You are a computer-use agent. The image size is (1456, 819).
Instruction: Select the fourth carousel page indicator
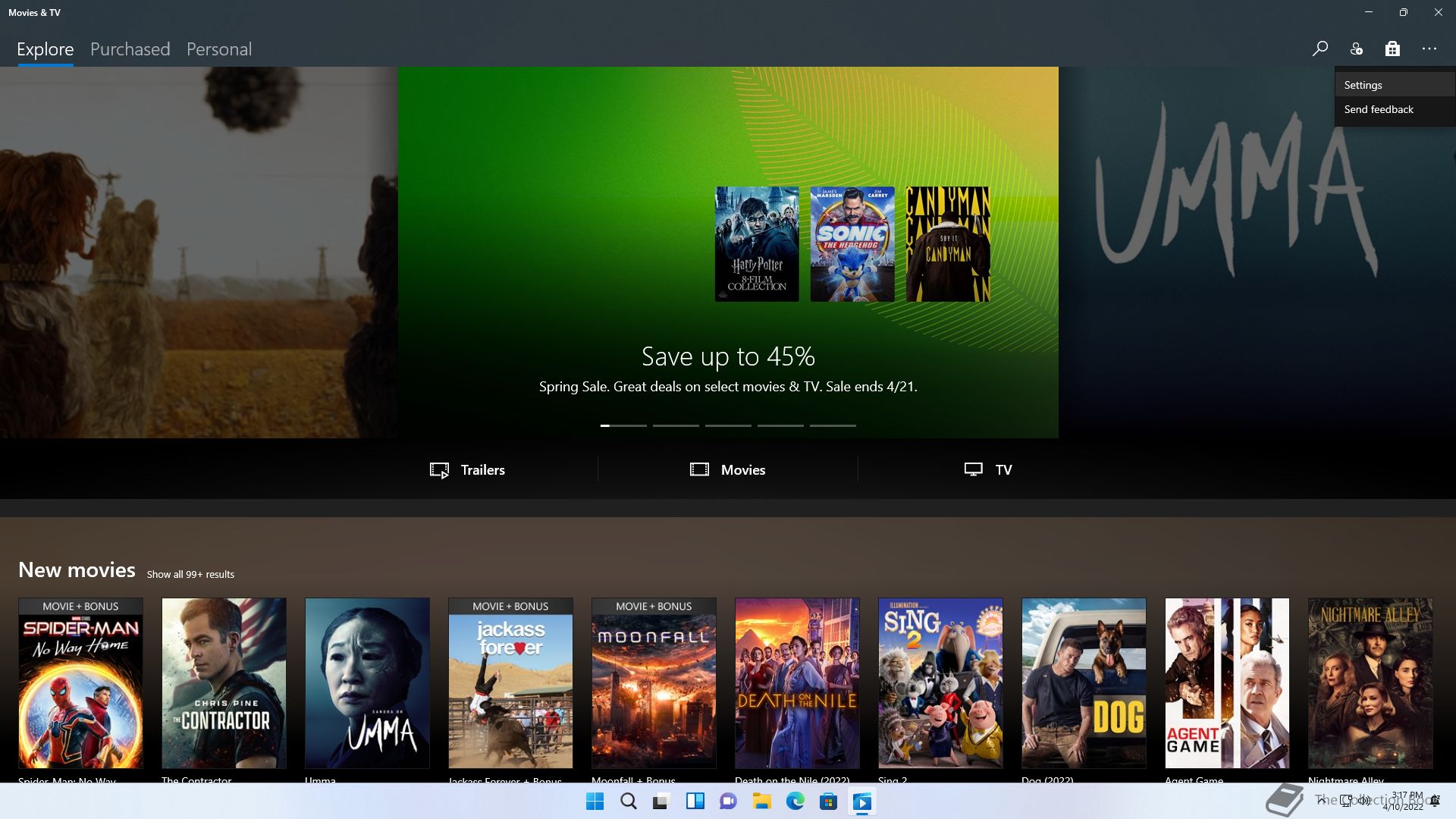tap(780, 425)
